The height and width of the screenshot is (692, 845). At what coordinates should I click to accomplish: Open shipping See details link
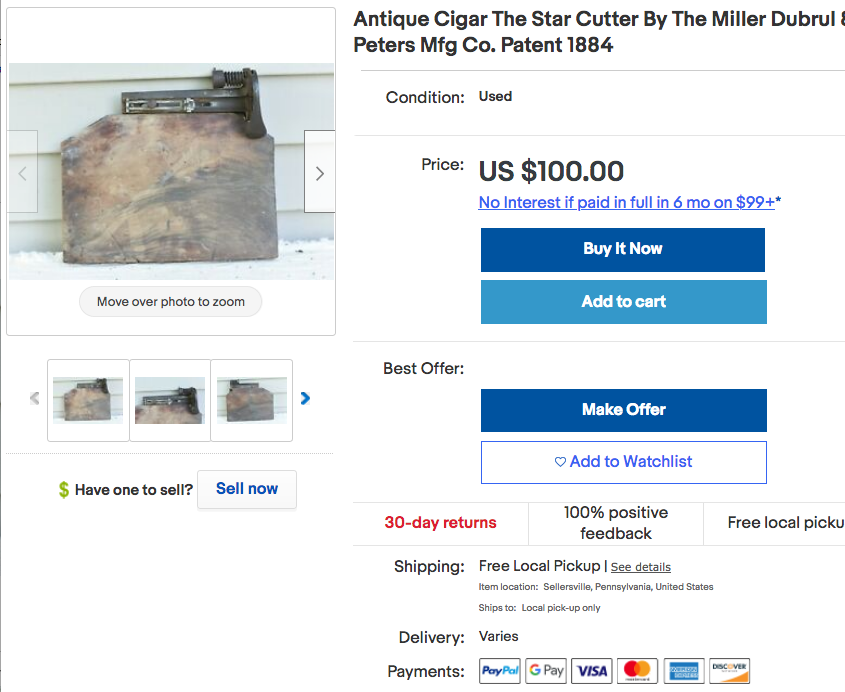641,567
